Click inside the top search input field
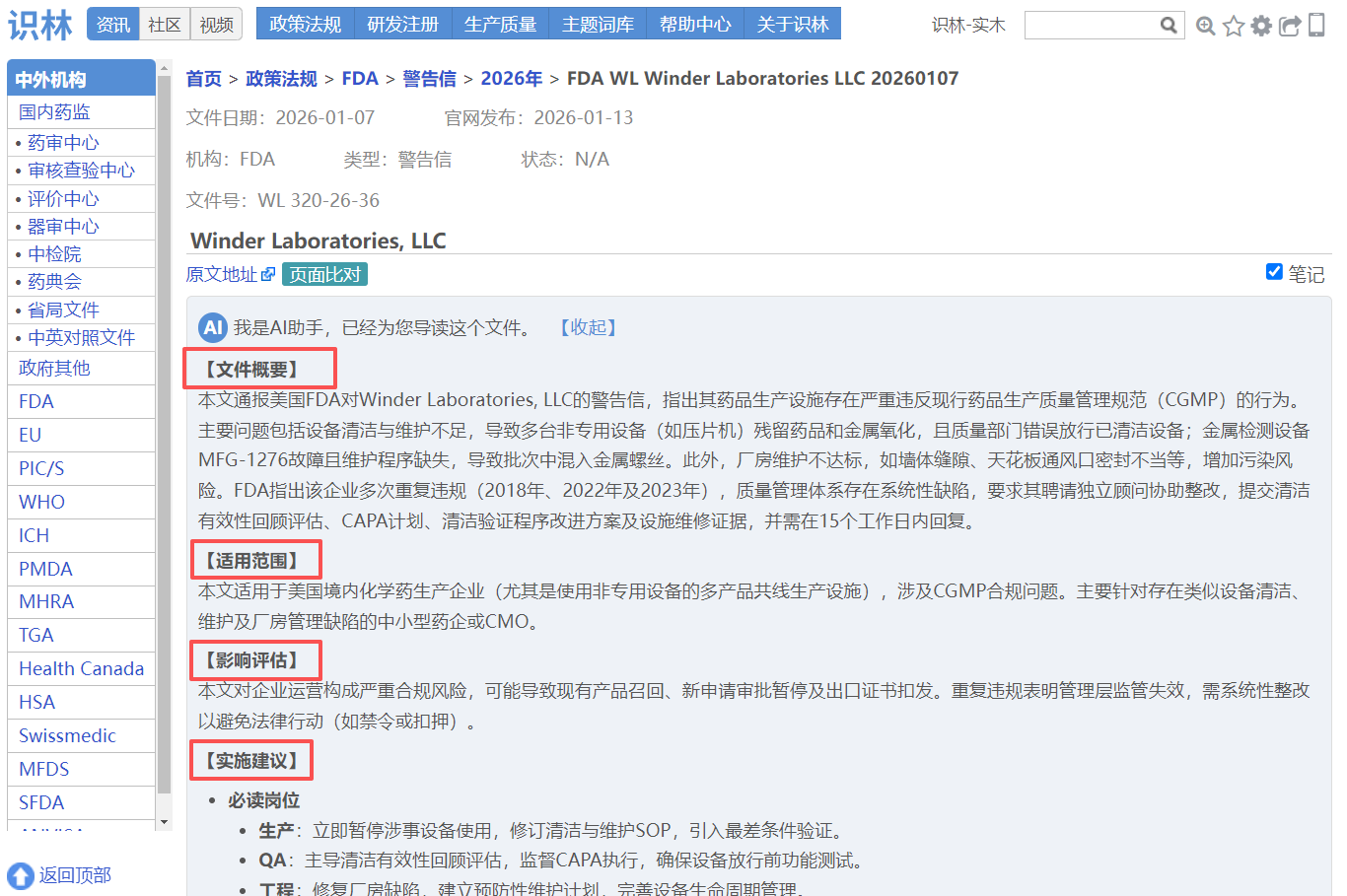The height and width of the screenshot is (896, 1347). pyautogui.click(x=1090, y=25)
